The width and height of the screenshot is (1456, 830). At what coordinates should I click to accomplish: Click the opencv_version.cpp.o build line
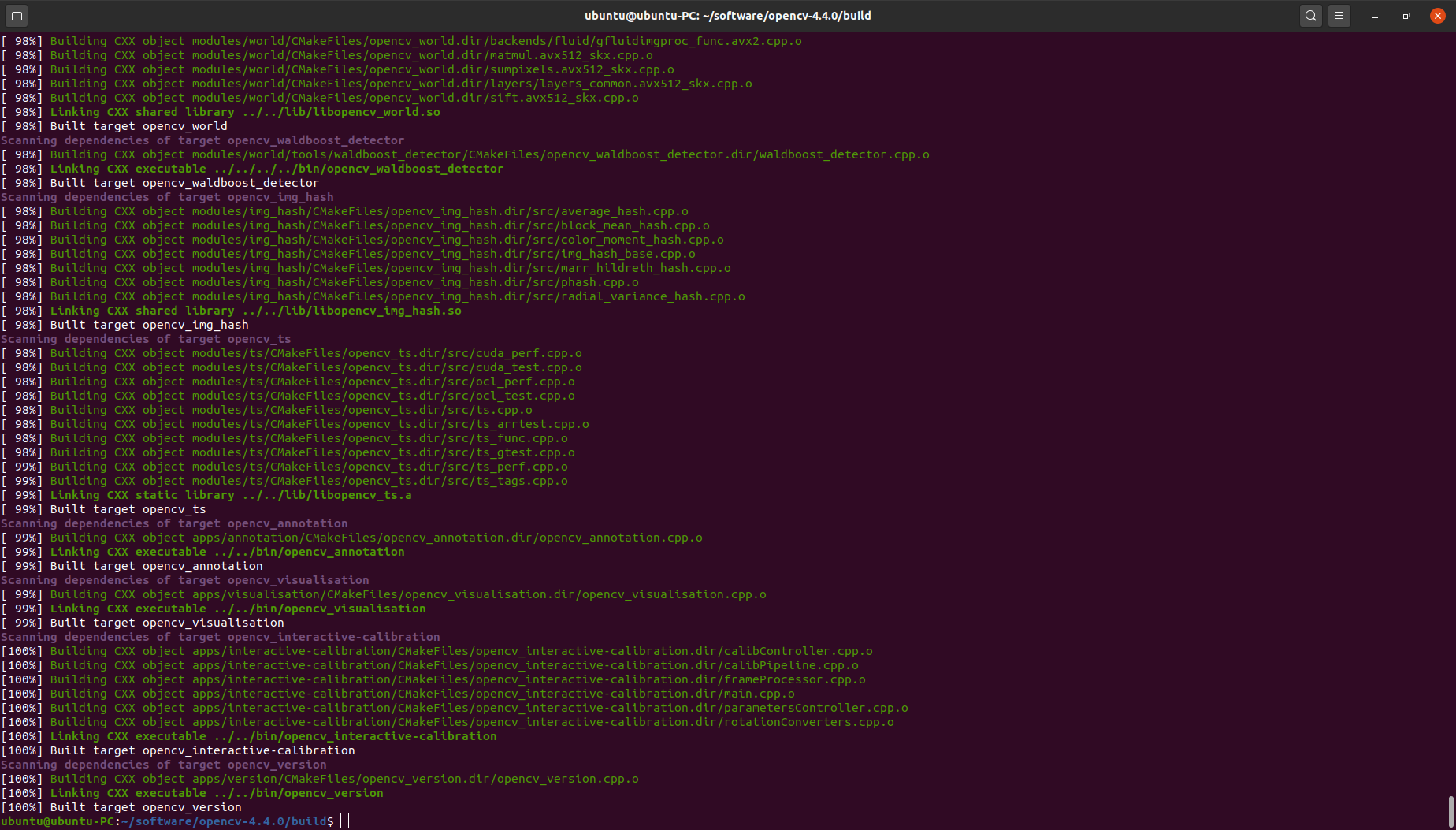tap(320, 779)
